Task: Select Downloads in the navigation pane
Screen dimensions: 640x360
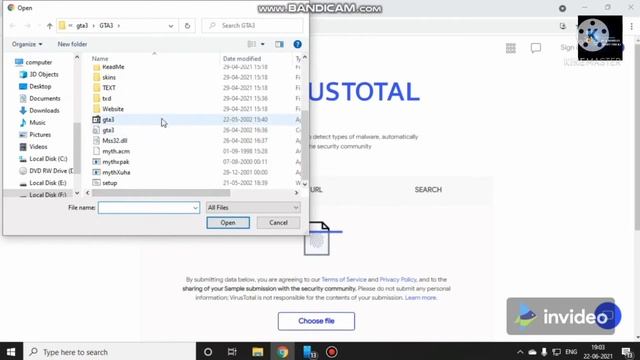Action: tap(40, 111)
